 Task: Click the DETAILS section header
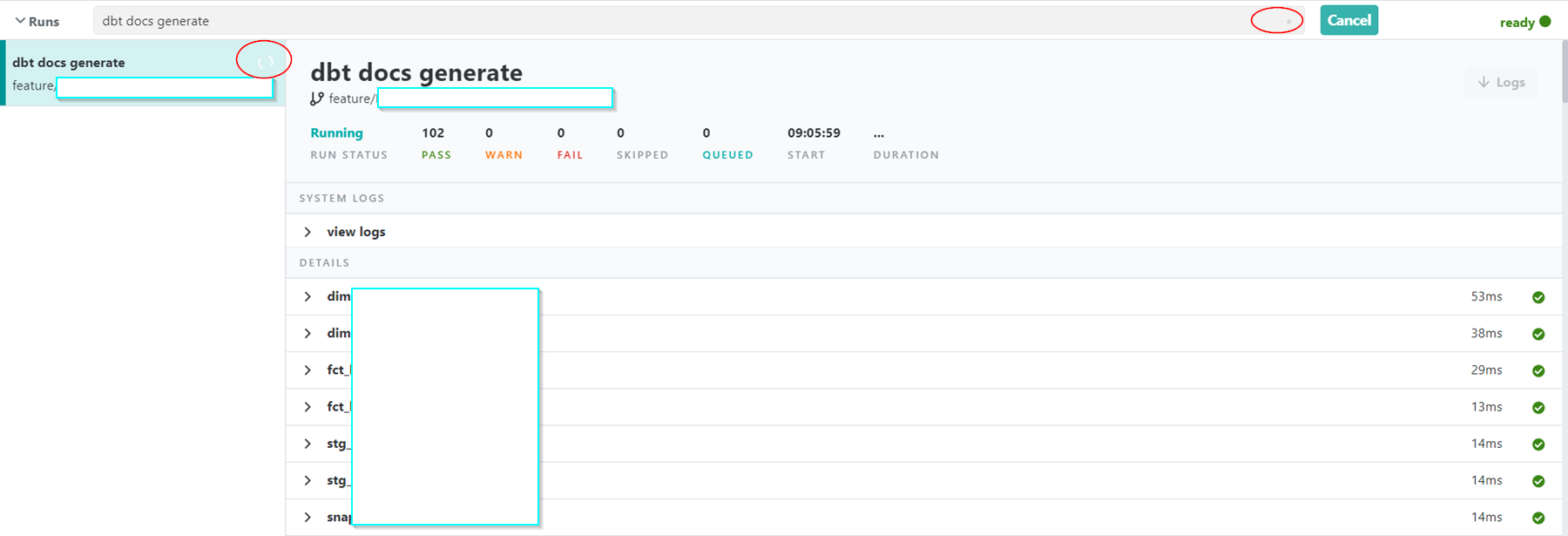[324, 262]
